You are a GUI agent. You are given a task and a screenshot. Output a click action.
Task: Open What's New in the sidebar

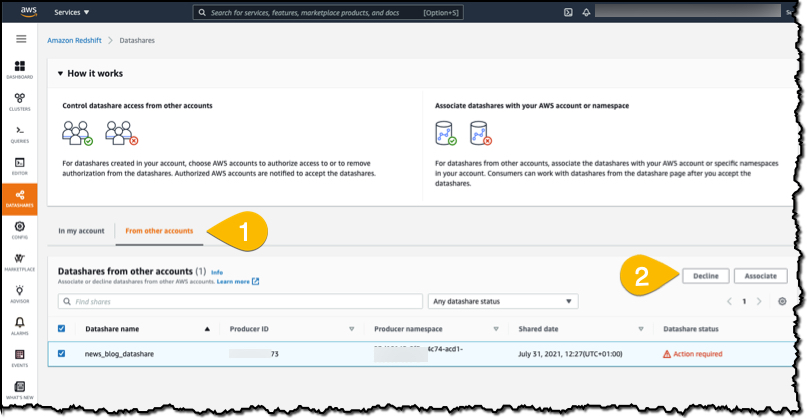click(20, 390)
